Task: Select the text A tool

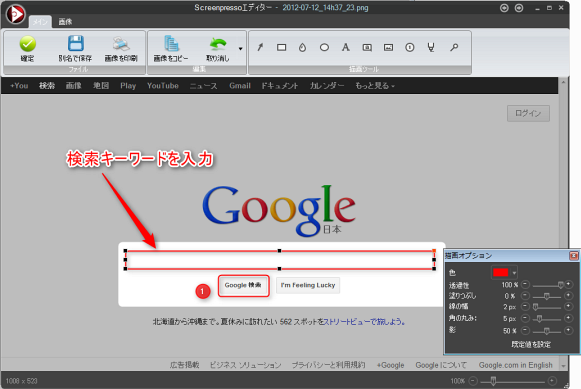Action: [x=345, y=47]
